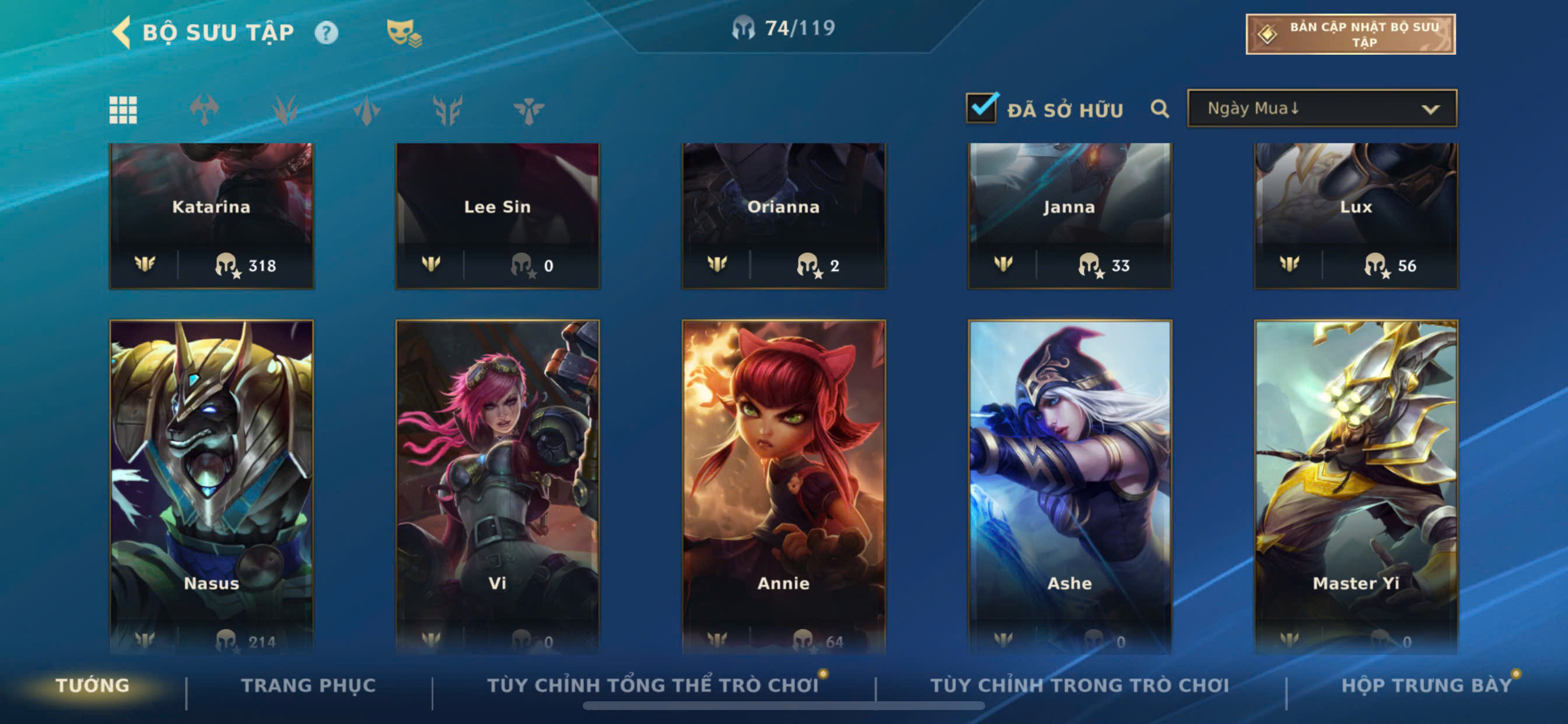Click the horizontal scrollbar under the tabs
The image size is (1568, 724).
coord(783,706)
